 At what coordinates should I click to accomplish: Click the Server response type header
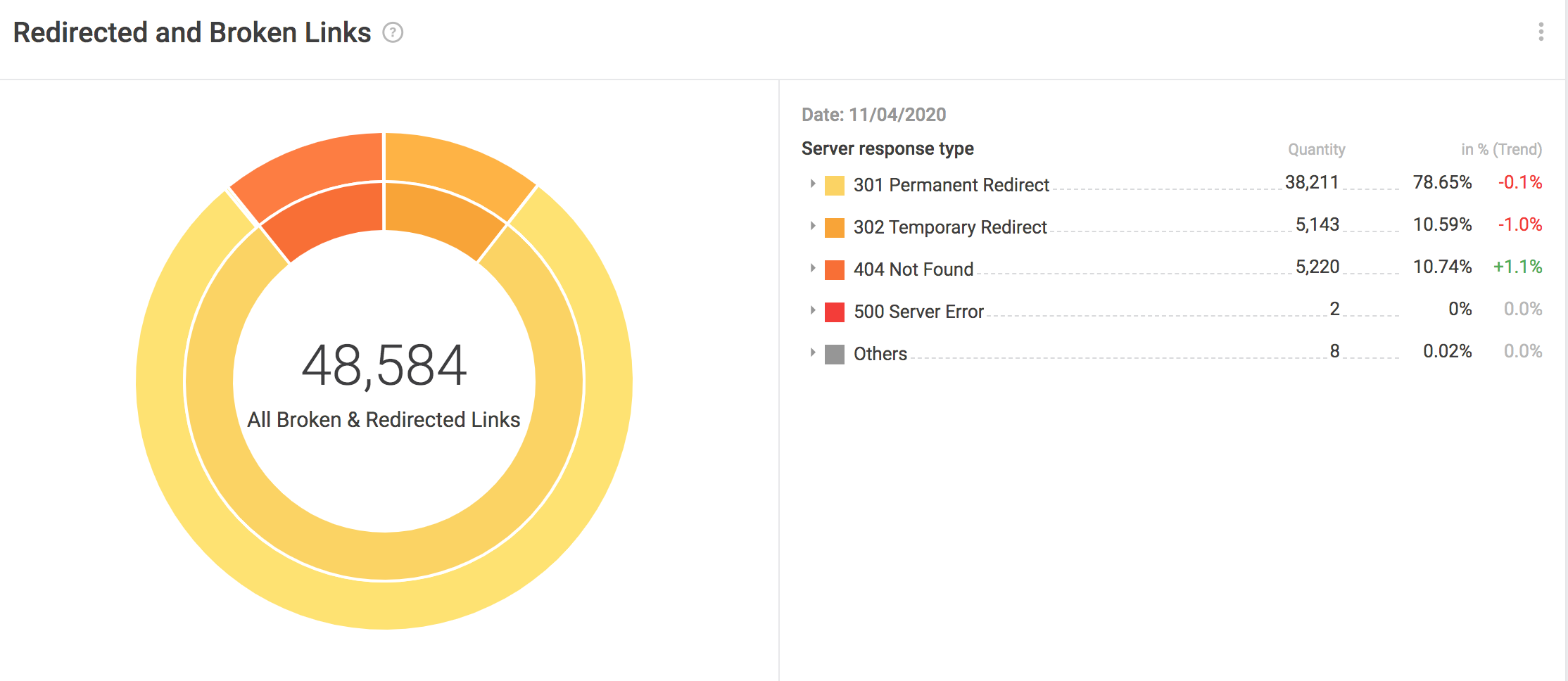(887, 148)
